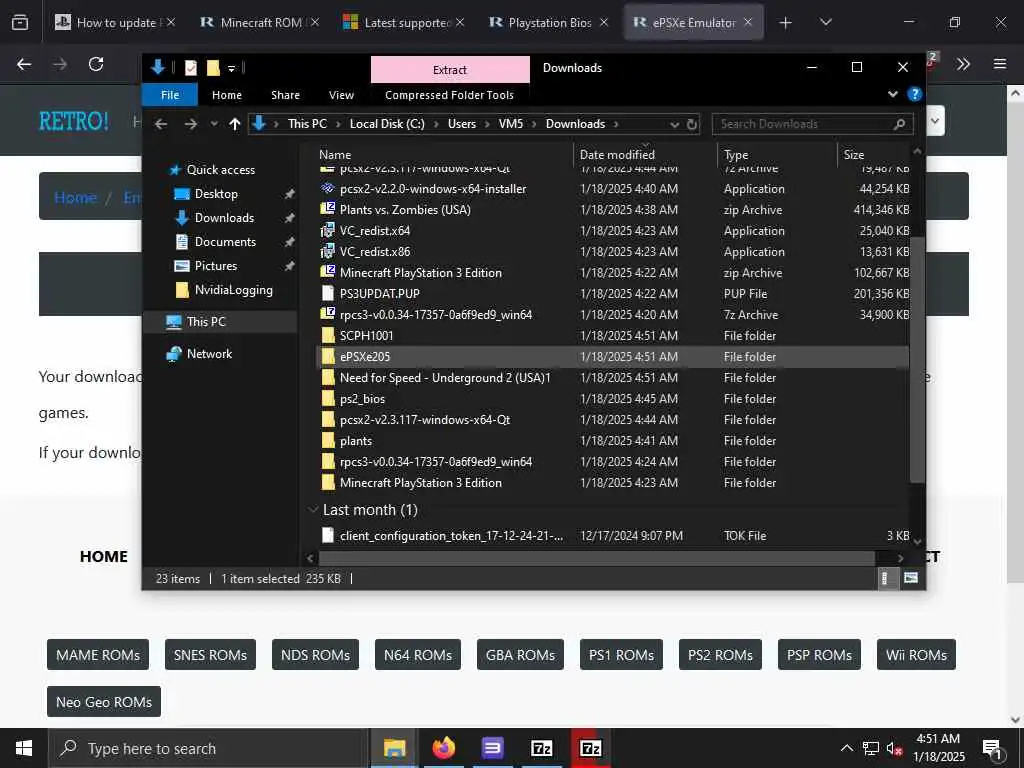Switch to details view layout
This screenshot has width=1024, height=768.
point(886,578)
